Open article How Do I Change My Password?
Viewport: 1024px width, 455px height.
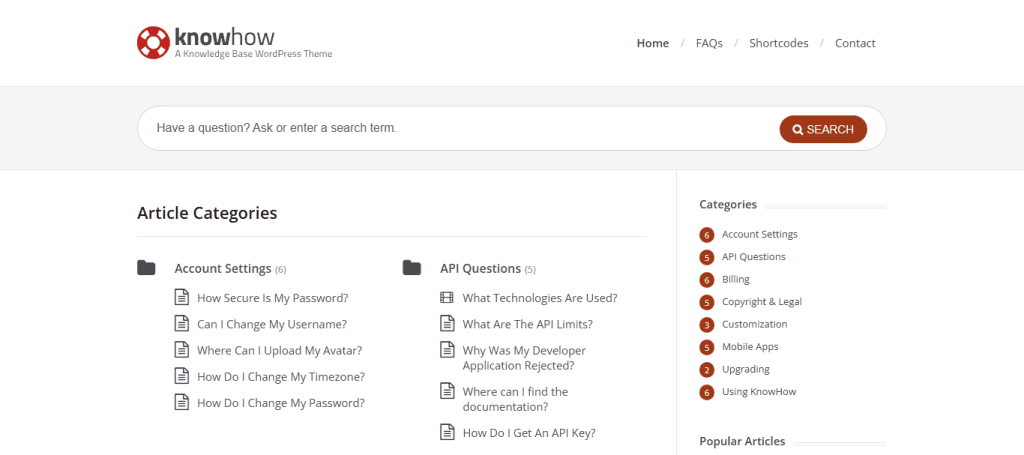pyautogui.click(x=281, y=403)
